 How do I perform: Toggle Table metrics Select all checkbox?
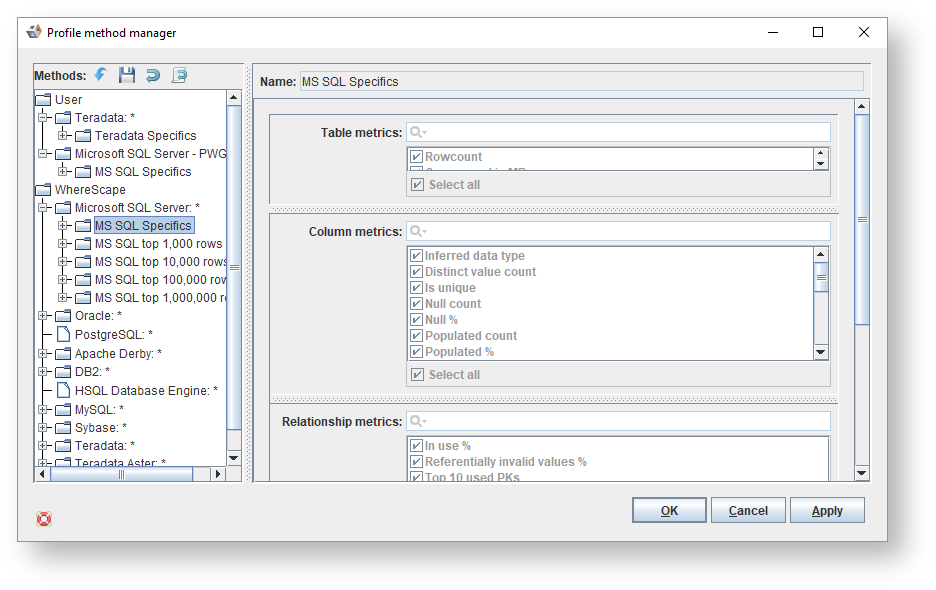417,185
